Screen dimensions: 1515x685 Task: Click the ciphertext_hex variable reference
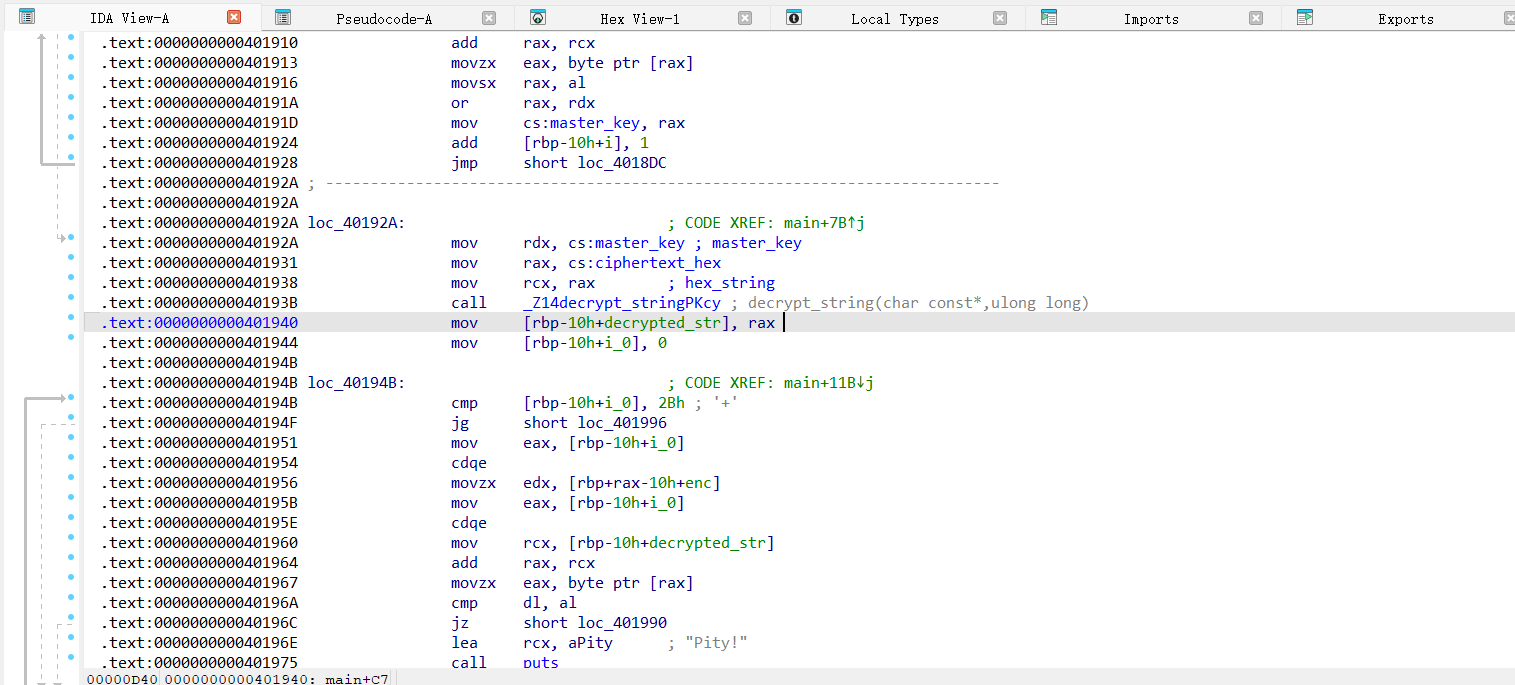pos(657,263)
